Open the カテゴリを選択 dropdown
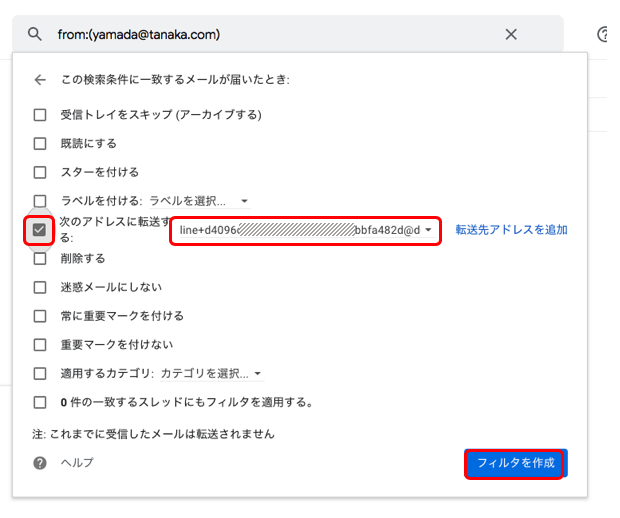The height and width of the screenshot is (518, 620). 212,374
